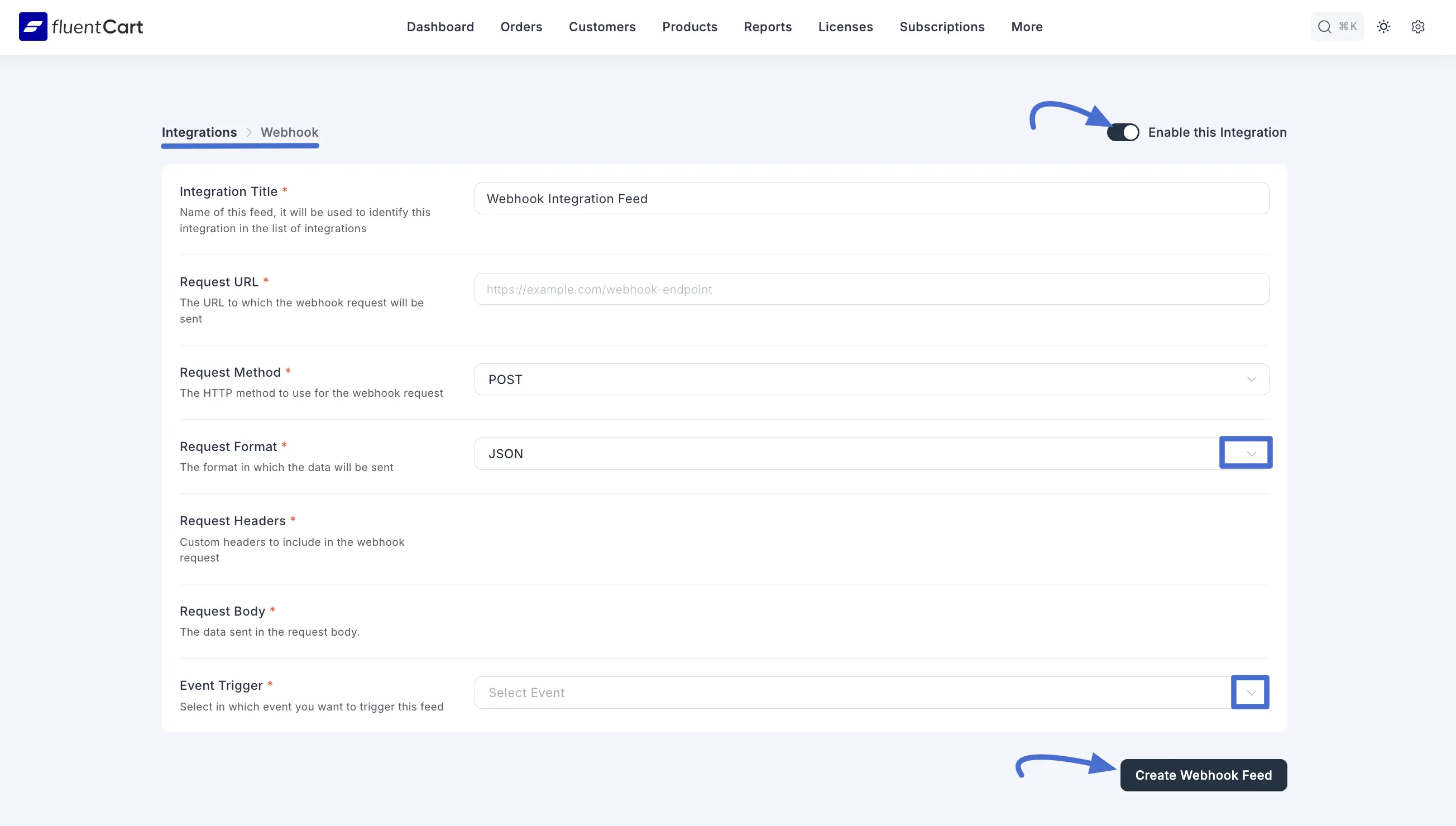Click the breadcrumb chevron separator icon
The height and width of the screenshot is (826, 1456).
click(x=248, y=132)
